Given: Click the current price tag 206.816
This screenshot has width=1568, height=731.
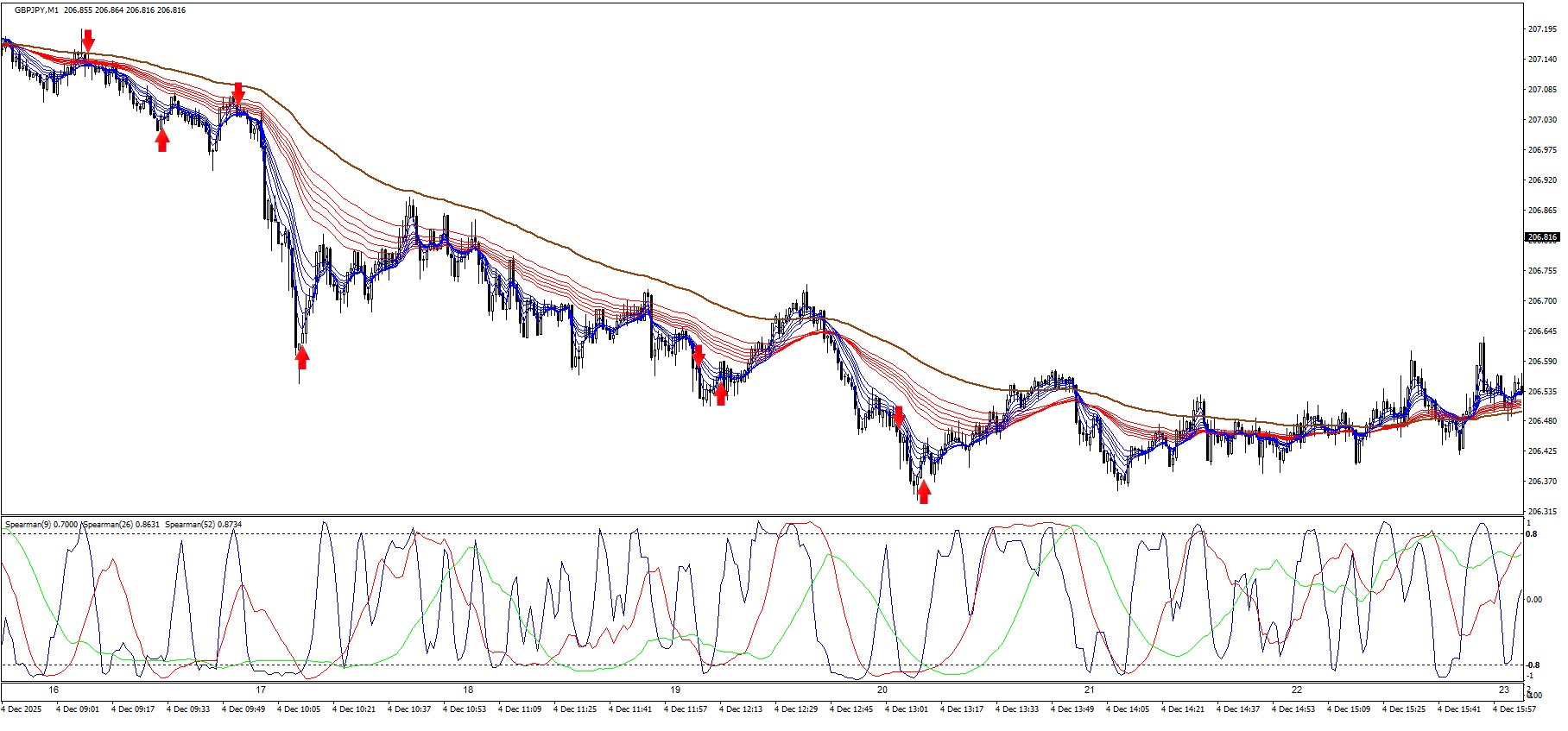Looking at the screenshot, I should [1542, 237].
